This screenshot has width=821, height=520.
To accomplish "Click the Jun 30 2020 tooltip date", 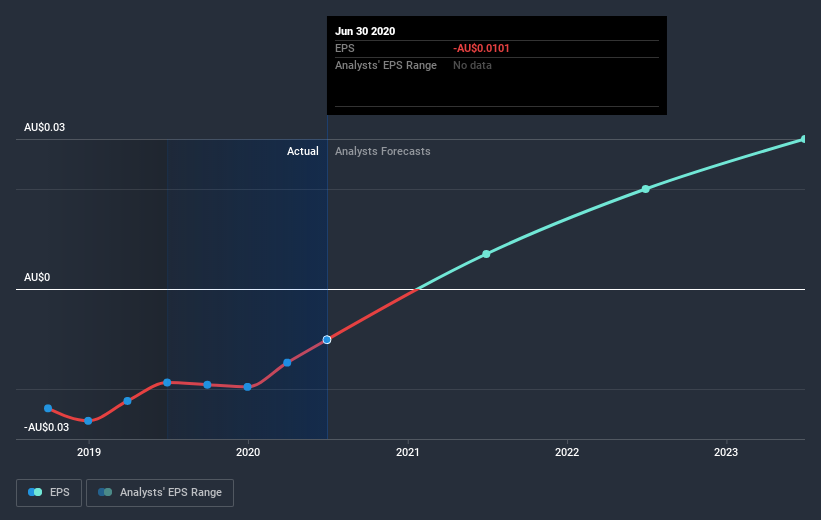I will (365, 31).
